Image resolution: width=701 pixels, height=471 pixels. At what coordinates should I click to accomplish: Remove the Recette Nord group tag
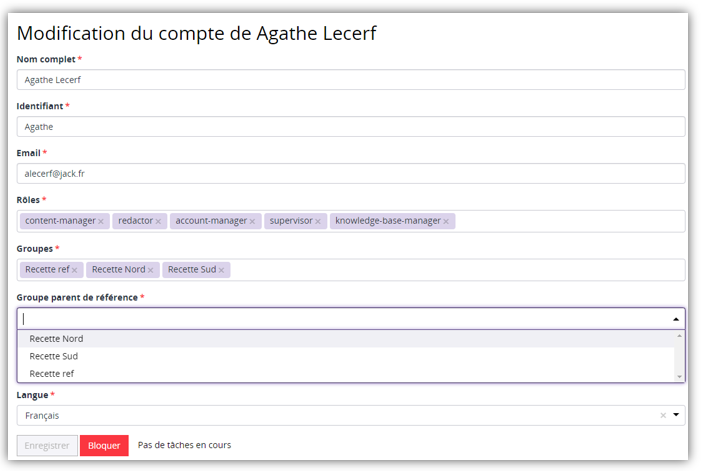[151, 270]
